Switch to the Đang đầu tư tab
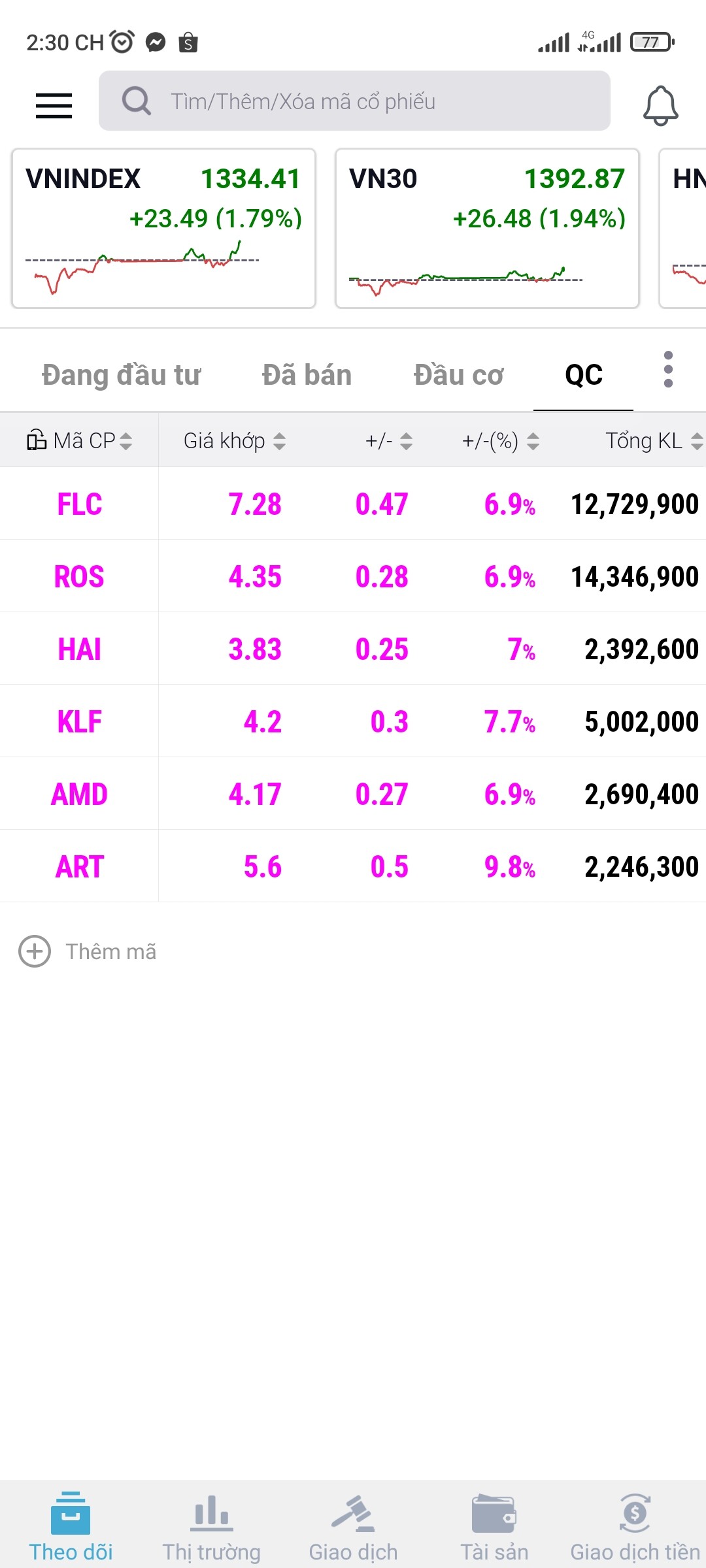Viewport: 706px width, 1568px height. click(x=121, y=375)
